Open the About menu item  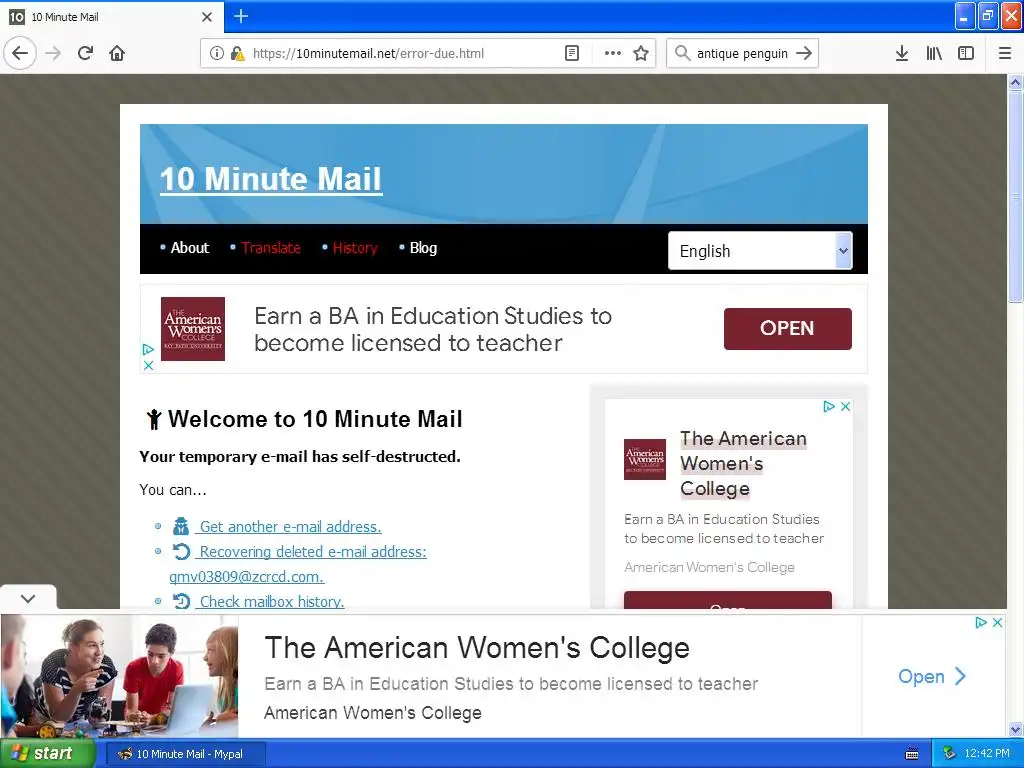pyautogui.click(x=189, y=248)
